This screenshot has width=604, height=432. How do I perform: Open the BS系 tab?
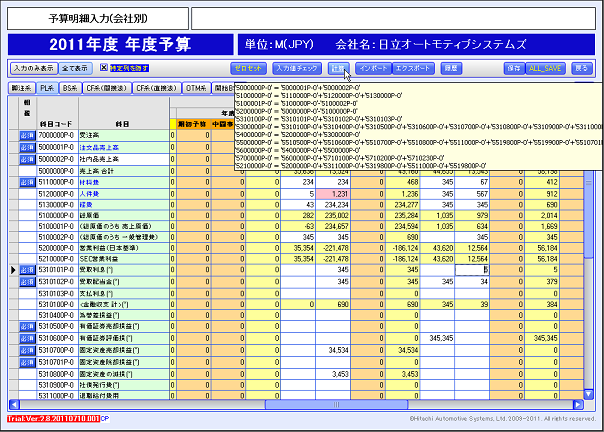(71, 89)
